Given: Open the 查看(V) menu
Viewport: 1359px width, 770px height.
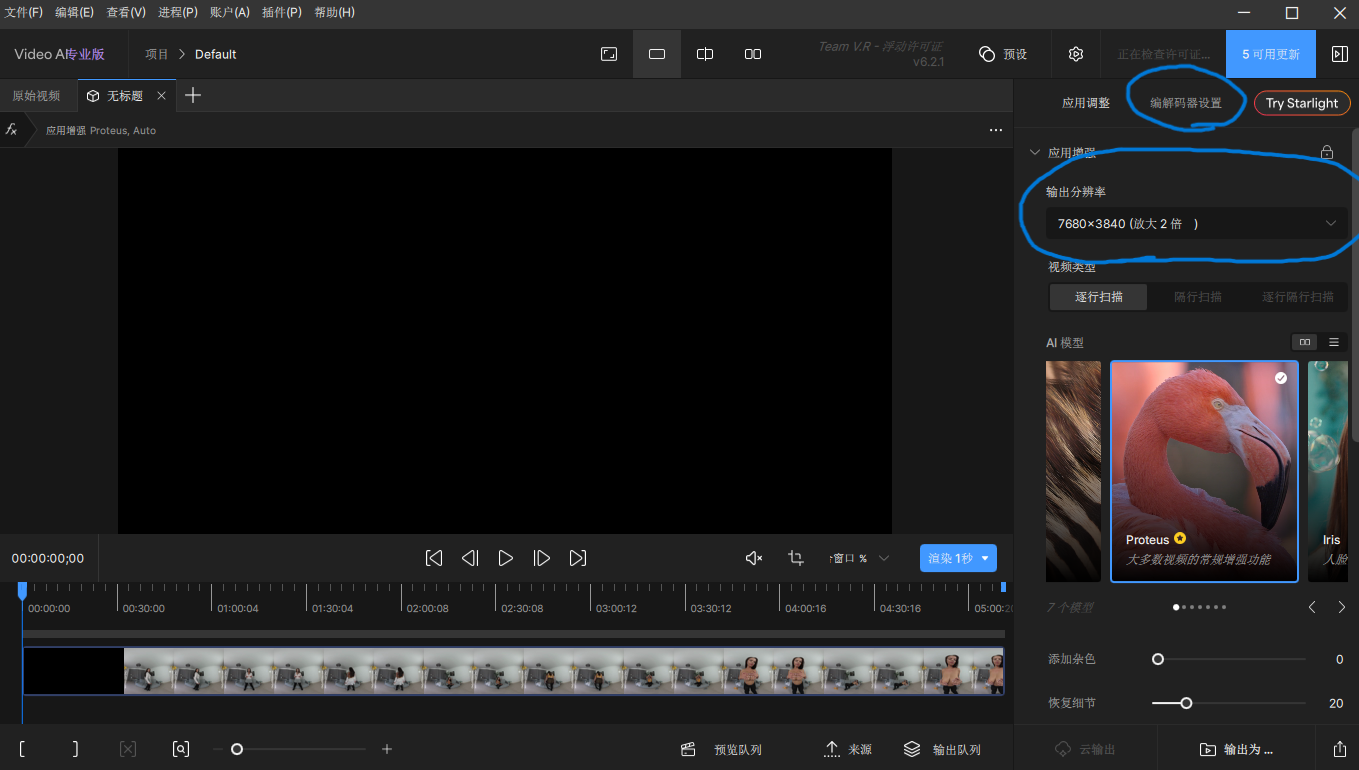Looking at the screenshot, I should point(127,13).
